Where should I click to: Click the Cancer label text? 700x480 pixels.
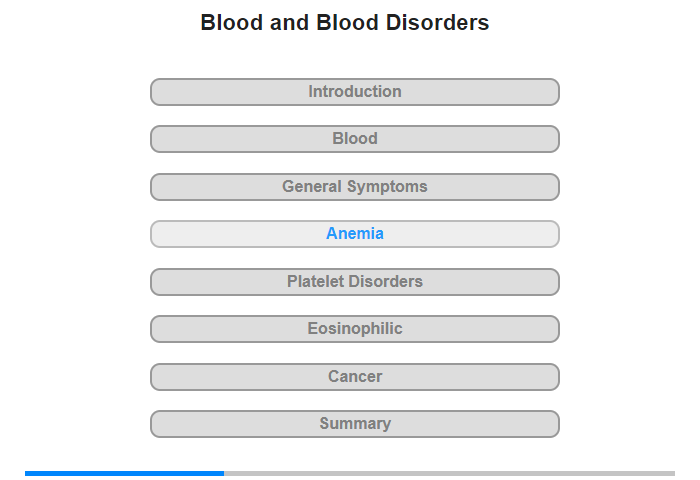point(355,376)
